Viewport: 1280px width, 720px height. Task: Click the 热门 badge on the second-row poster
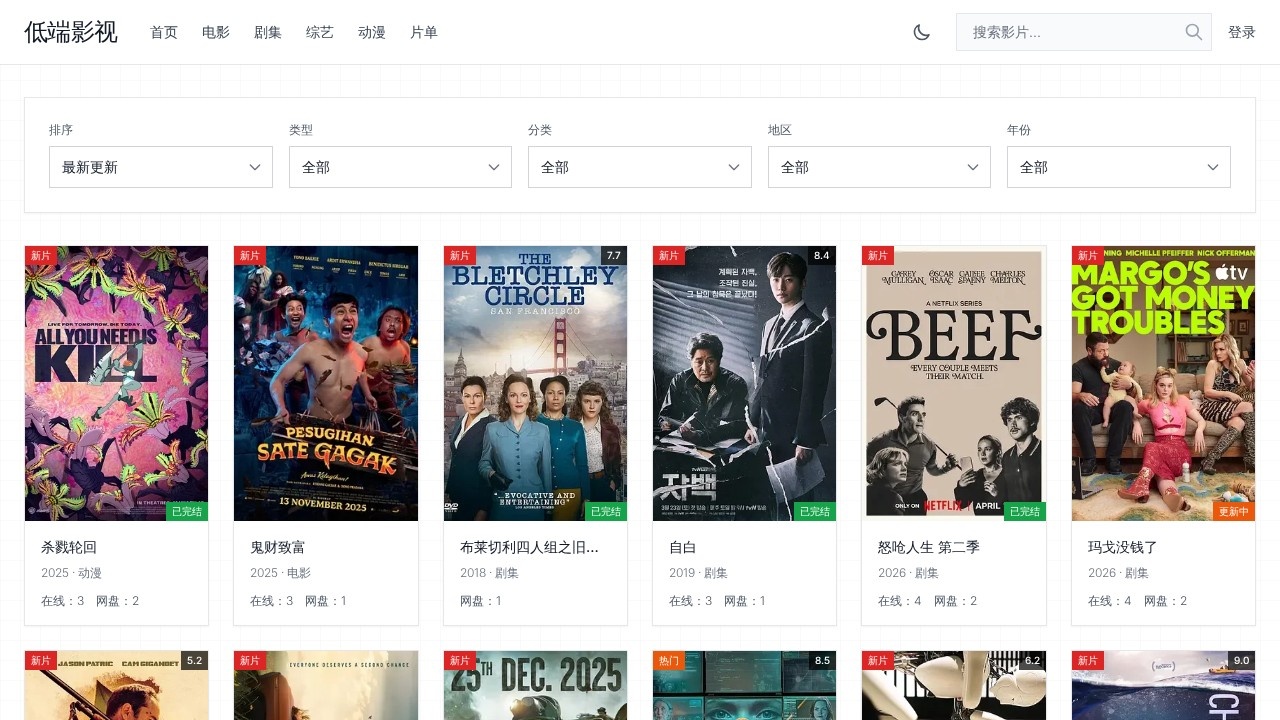click(669, 661)
